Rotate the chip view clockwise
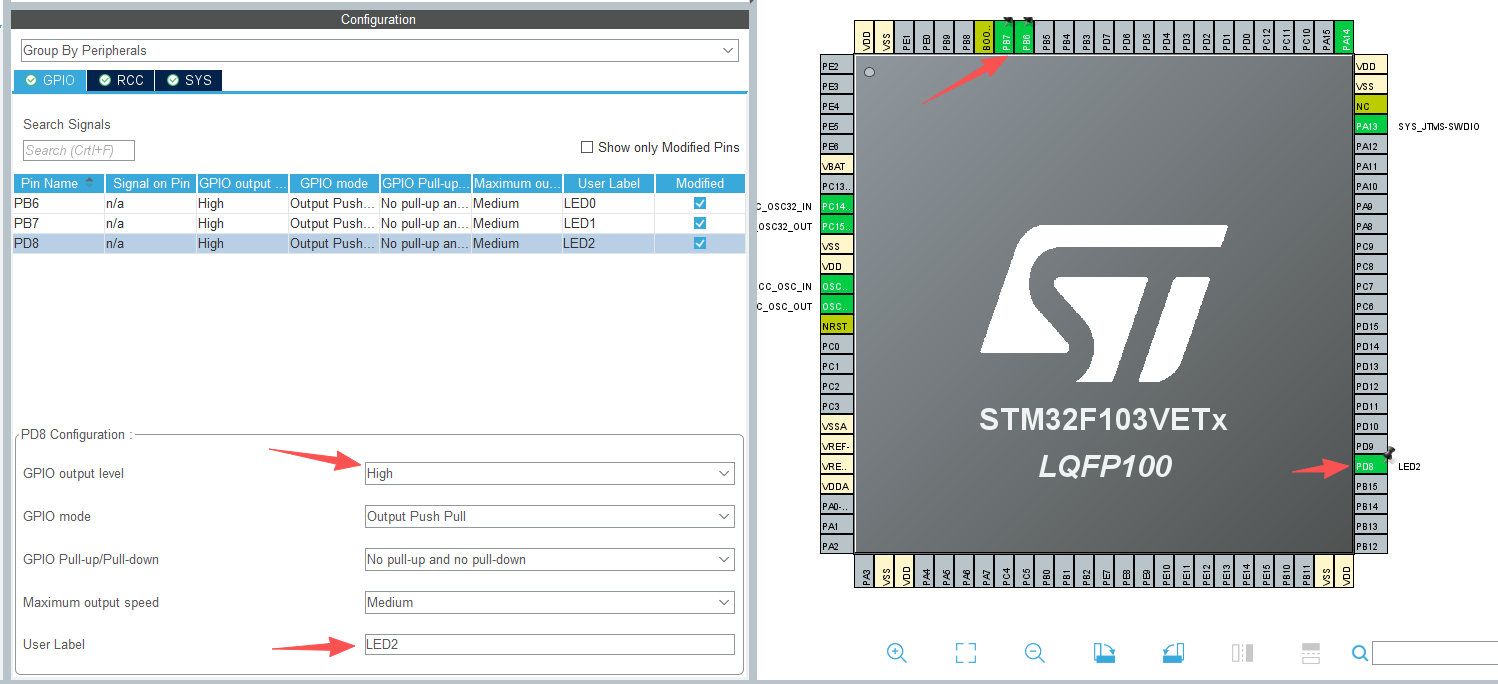Screen dimensions: 1498x684 (1104, 653)
